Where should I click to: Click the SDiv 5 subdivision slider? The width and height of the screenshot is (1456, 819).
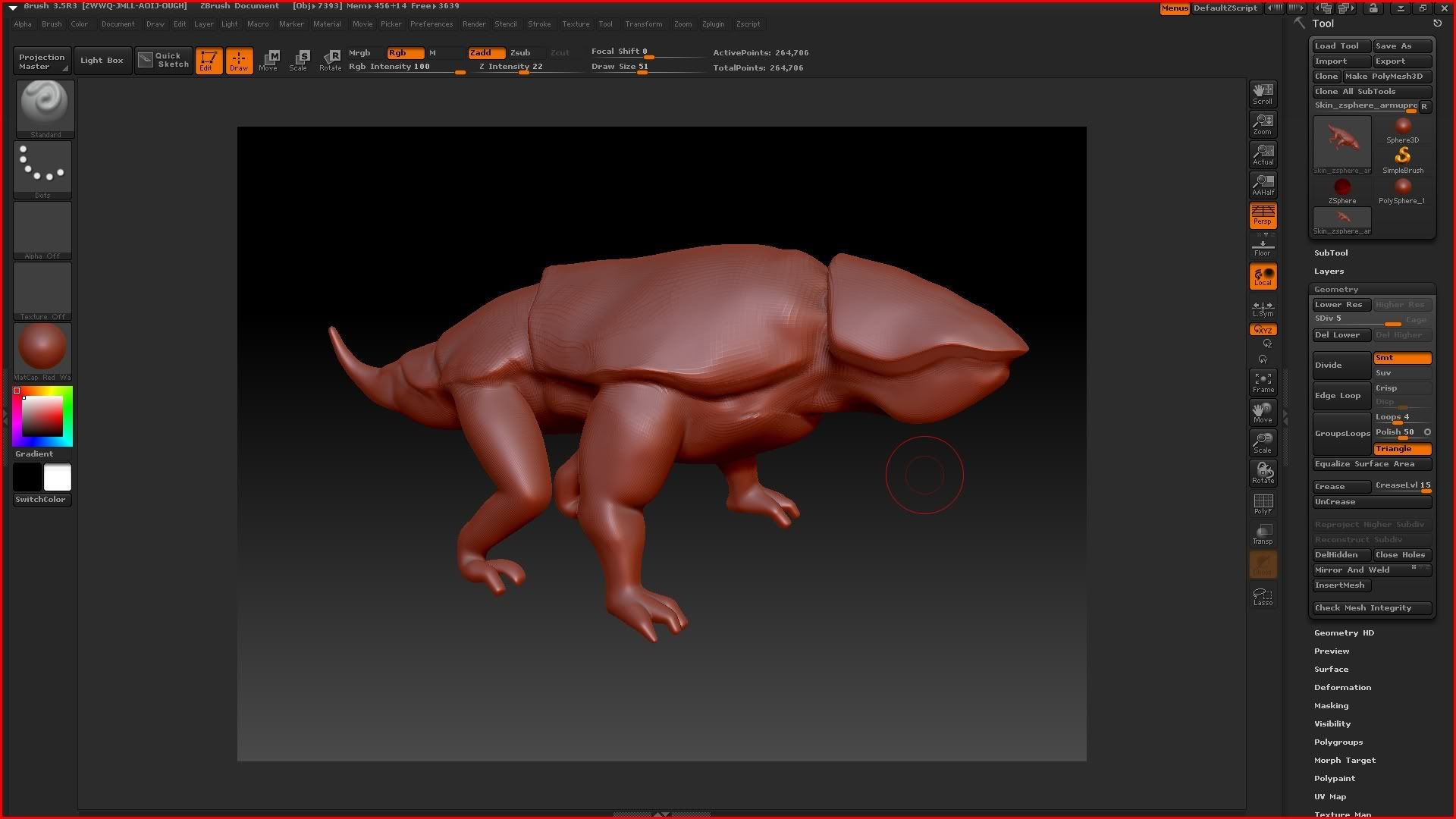tap(1357, 319)
